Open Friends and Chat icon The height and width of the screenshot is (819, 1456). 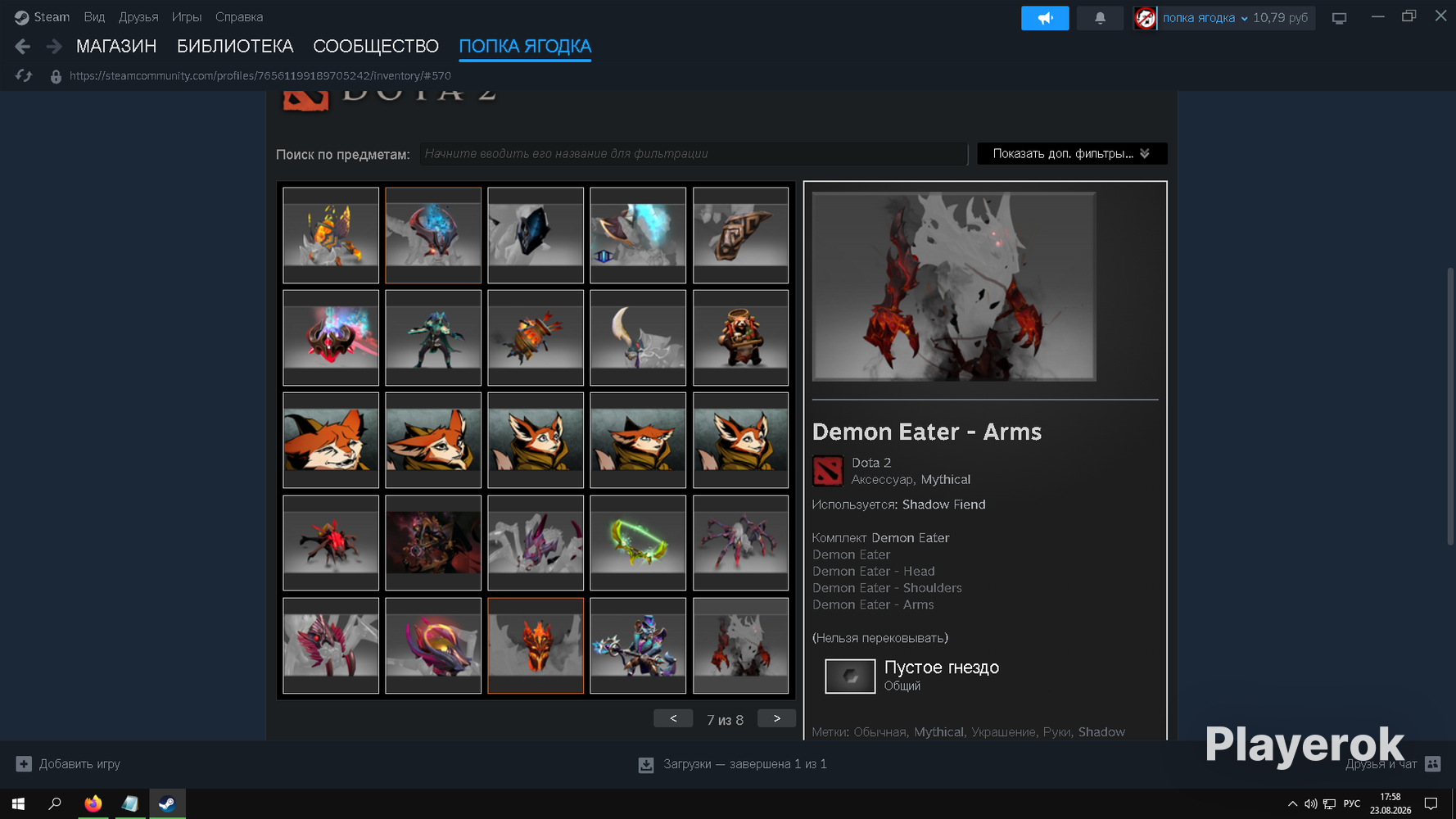click(x=1432, y=764)
